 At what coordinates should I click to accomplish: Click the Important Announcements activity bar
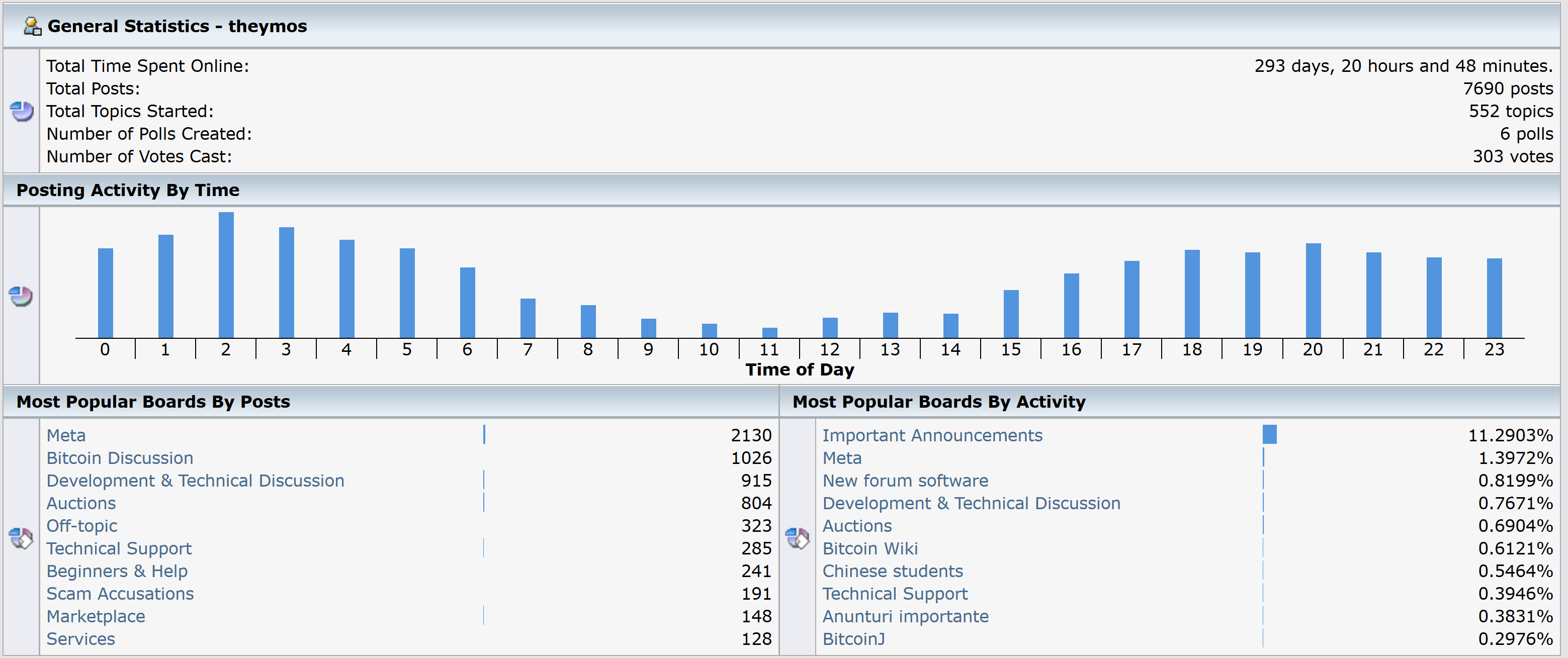click(1269, 435)
